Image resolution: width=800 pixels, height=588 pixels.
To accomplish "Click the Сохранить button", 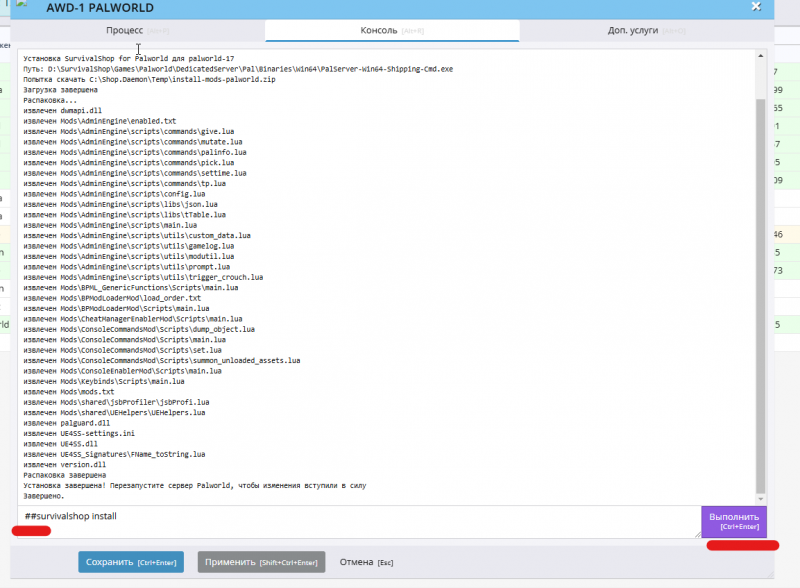I will click(x=130, y=562).
